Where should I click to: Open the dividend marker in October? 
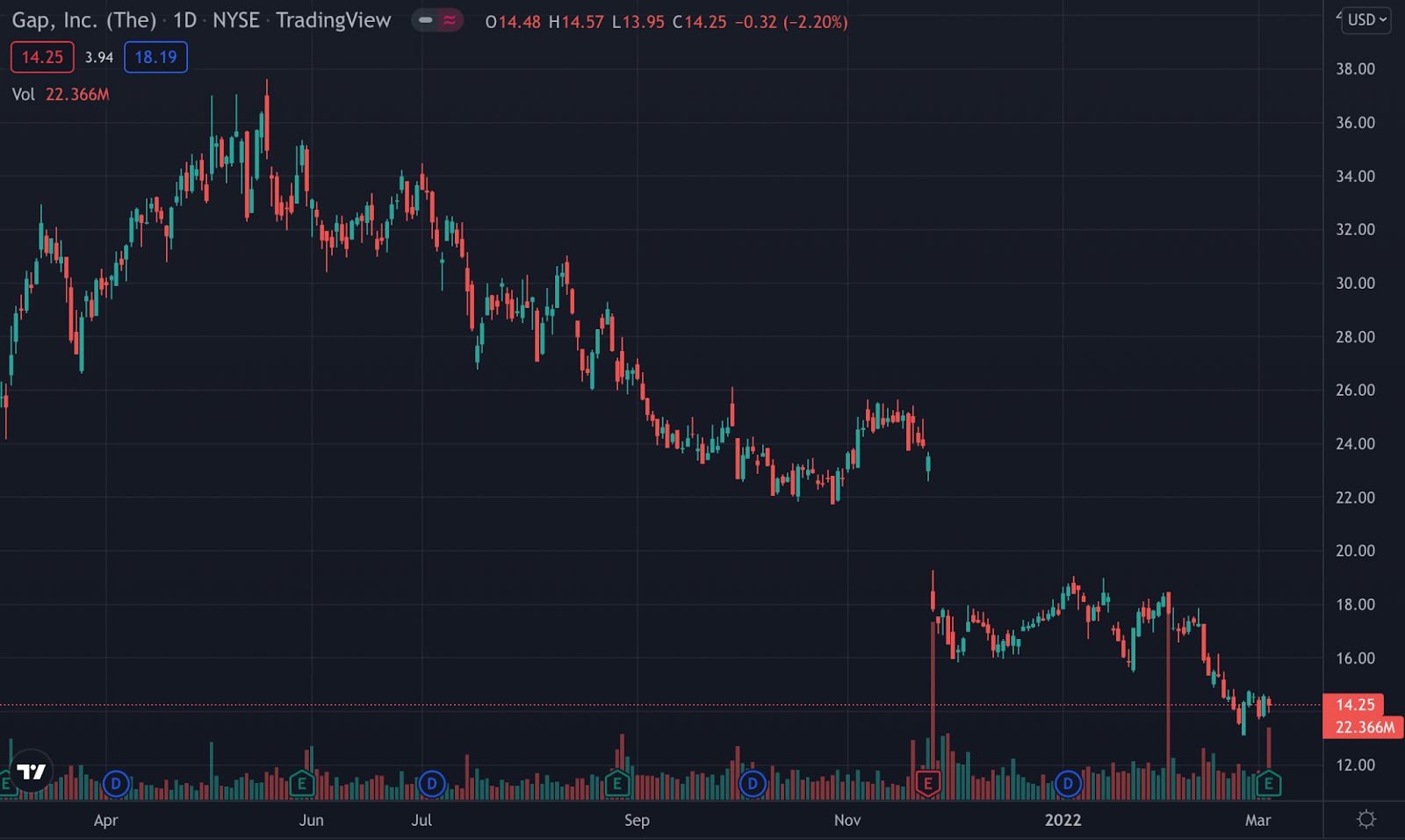point(753,783)
